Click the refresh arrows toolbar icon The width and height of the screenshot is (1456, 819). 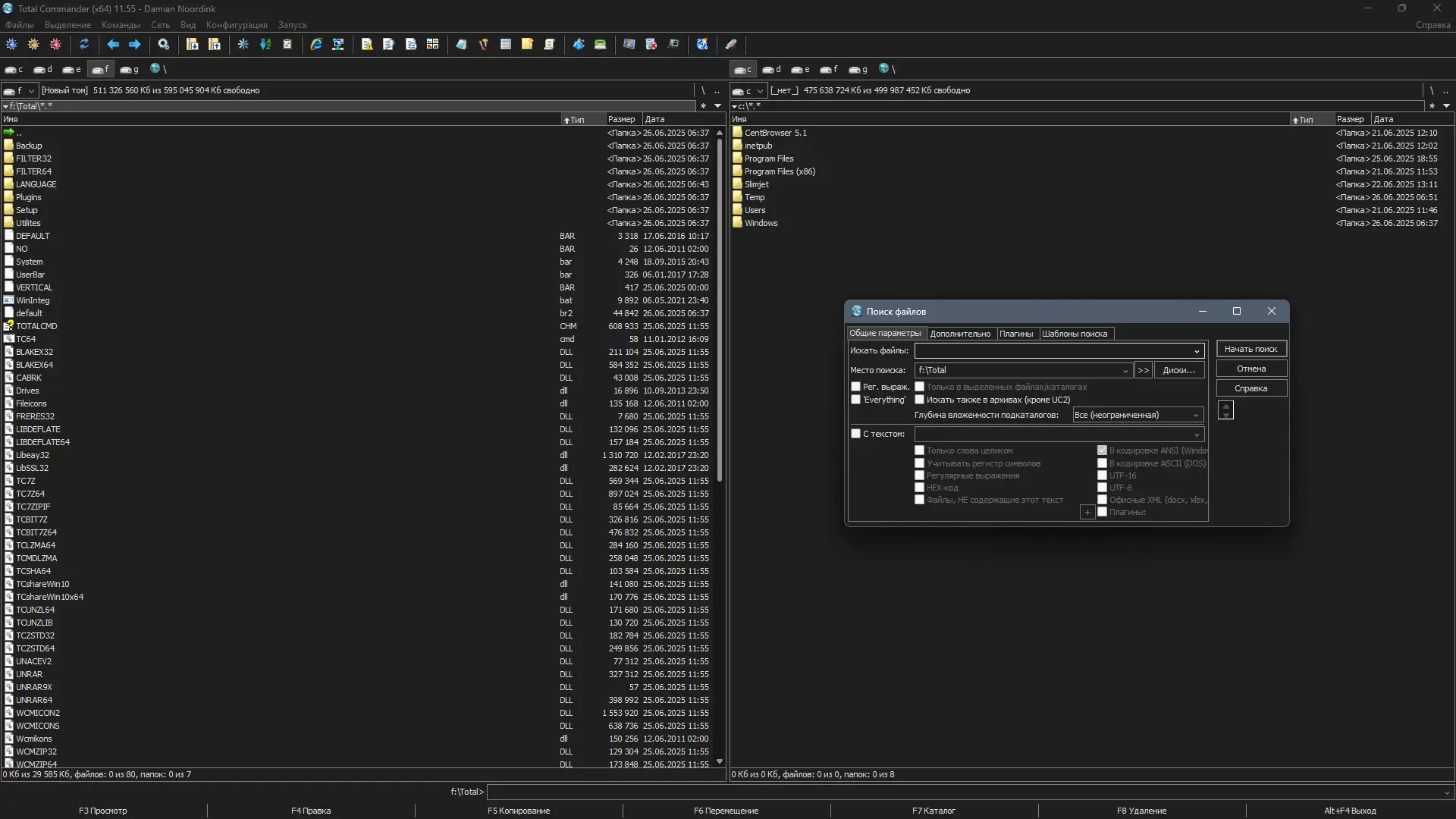click(x=84, y=45)
